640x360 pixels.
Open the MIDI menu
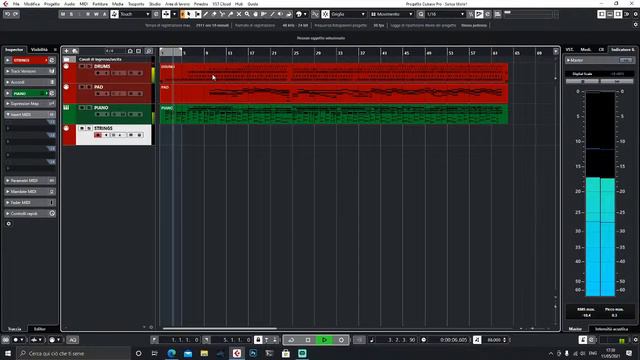click(x=83, y=4)
